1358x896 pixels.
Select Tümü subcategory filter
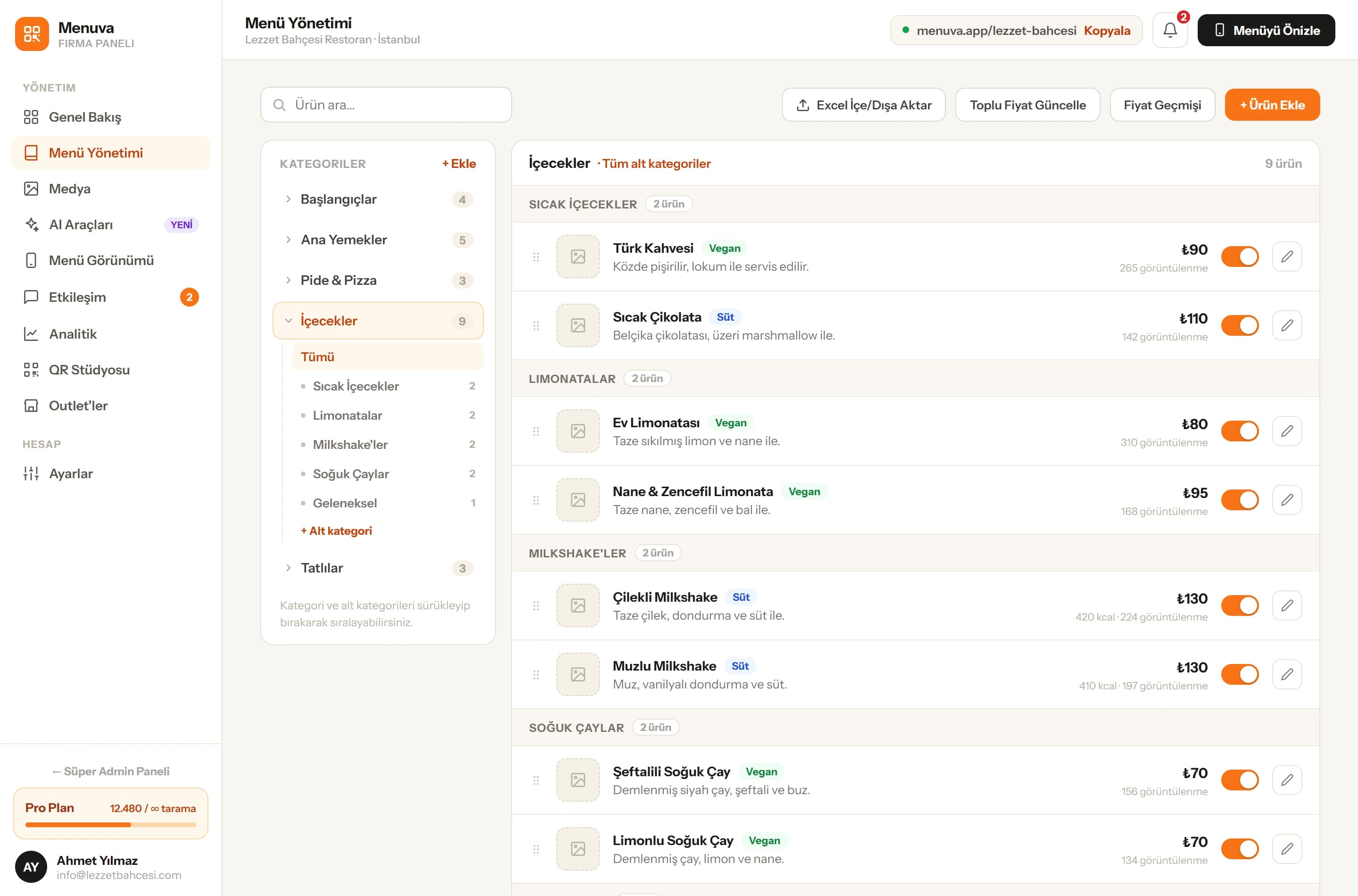pyautogui.click(x=387, y=357)
